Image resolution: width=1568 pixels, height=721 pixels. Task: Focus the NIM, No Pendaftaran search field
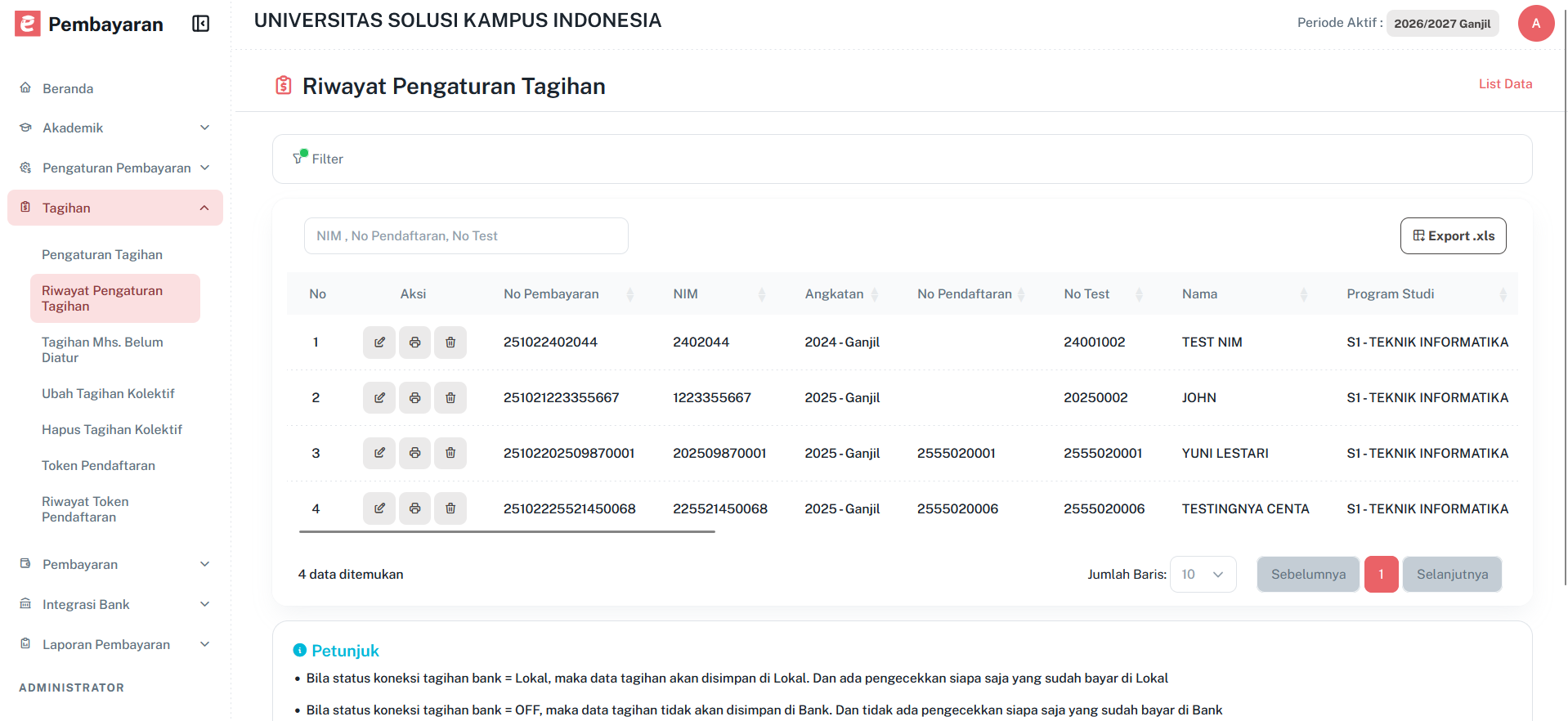point(466,235)
